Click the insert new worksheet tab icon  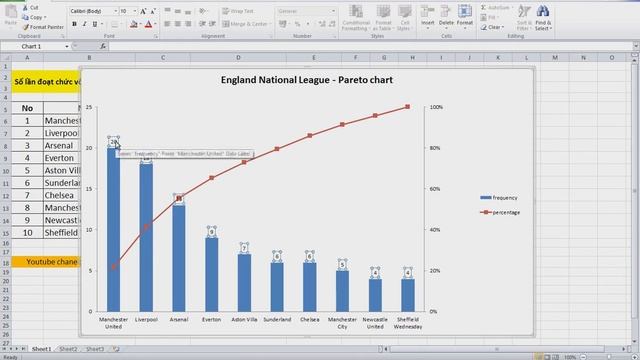pos(116,349)
